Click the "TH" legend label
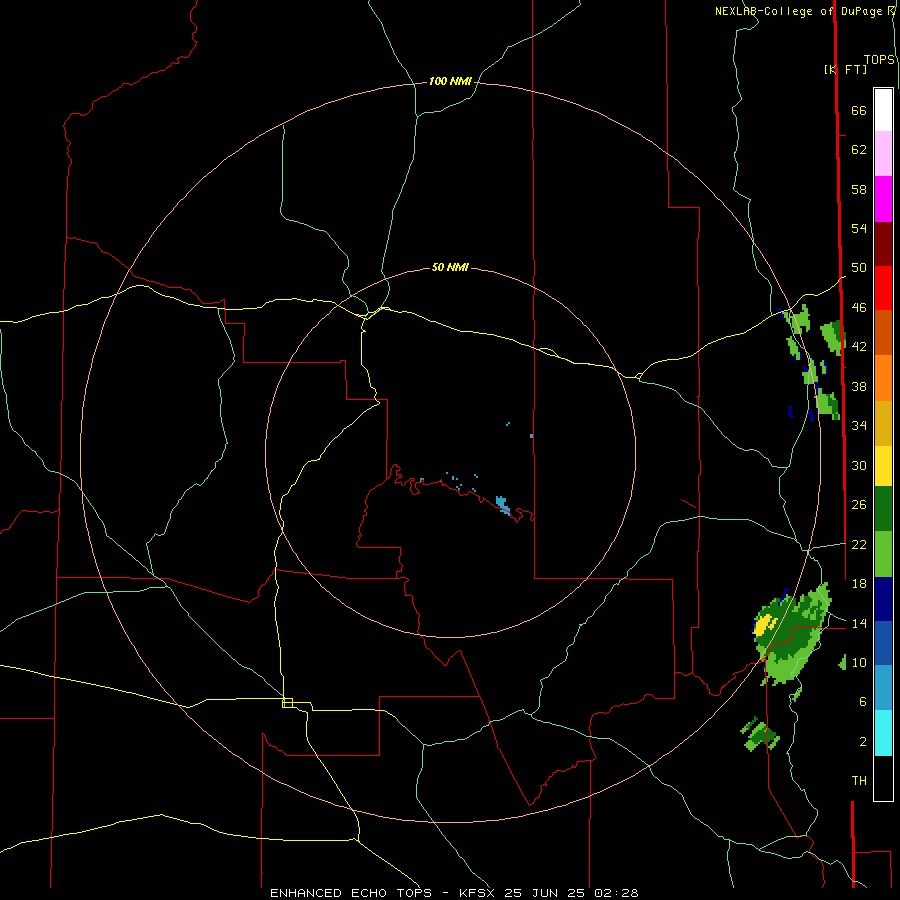This screenshot has width=900, height=900. pos(859,781)
